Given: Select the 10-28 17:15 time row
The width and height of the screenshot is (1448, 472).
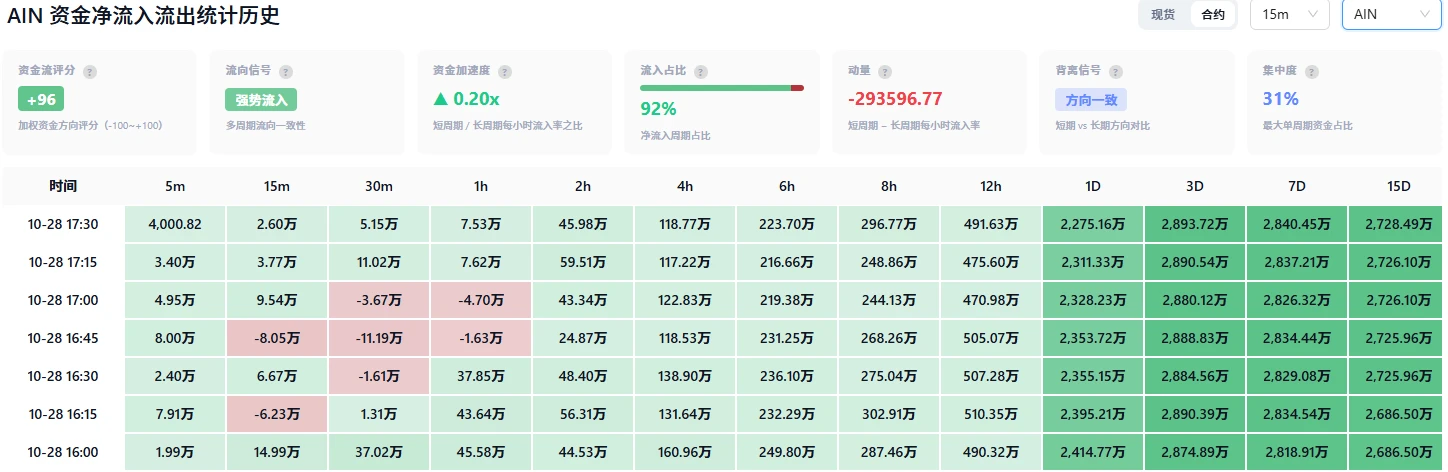Looking at the screenshot, I should click(x=63, y=262).
